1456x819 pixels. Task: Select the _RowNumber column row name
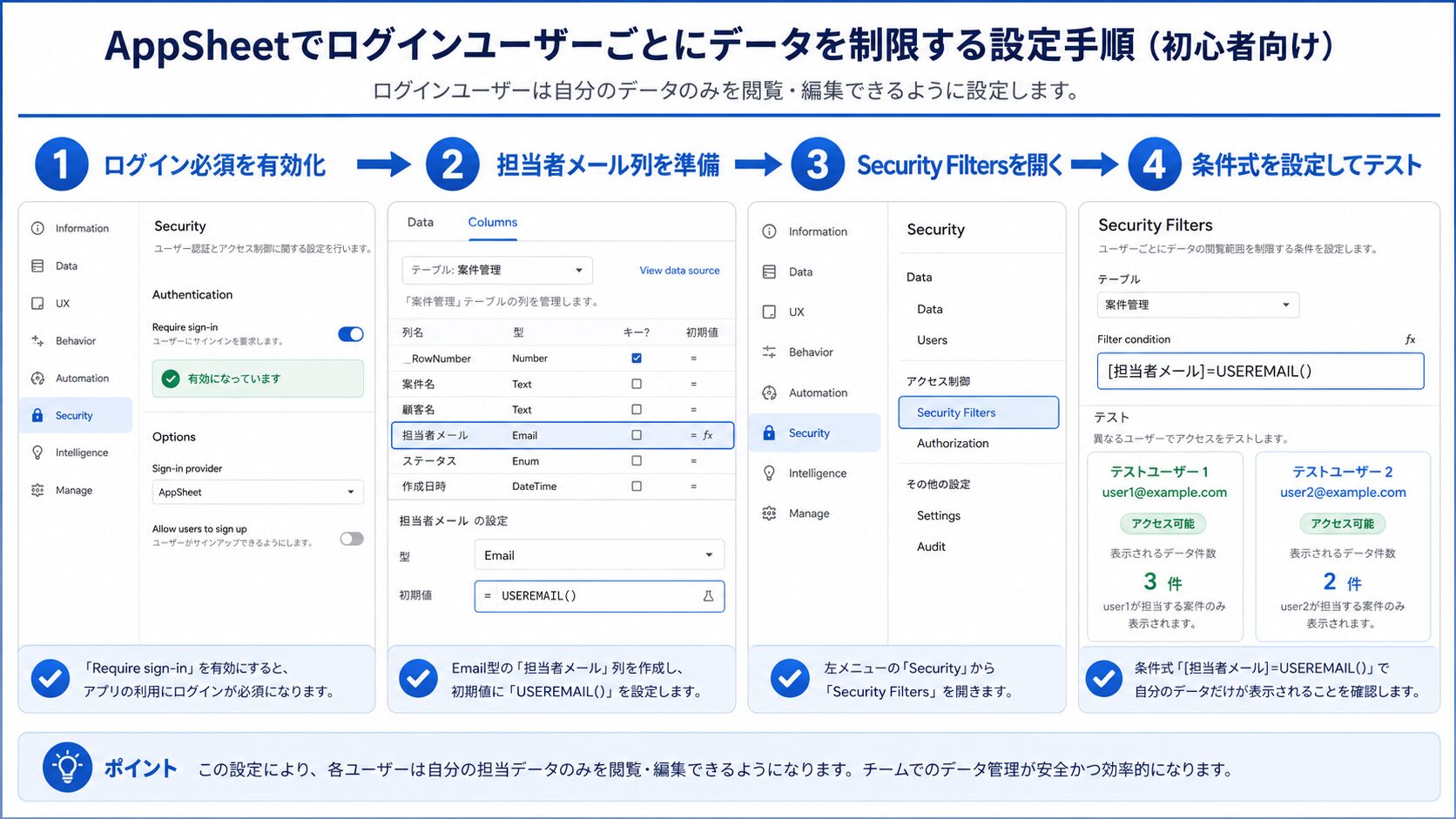tap(437, 359)
